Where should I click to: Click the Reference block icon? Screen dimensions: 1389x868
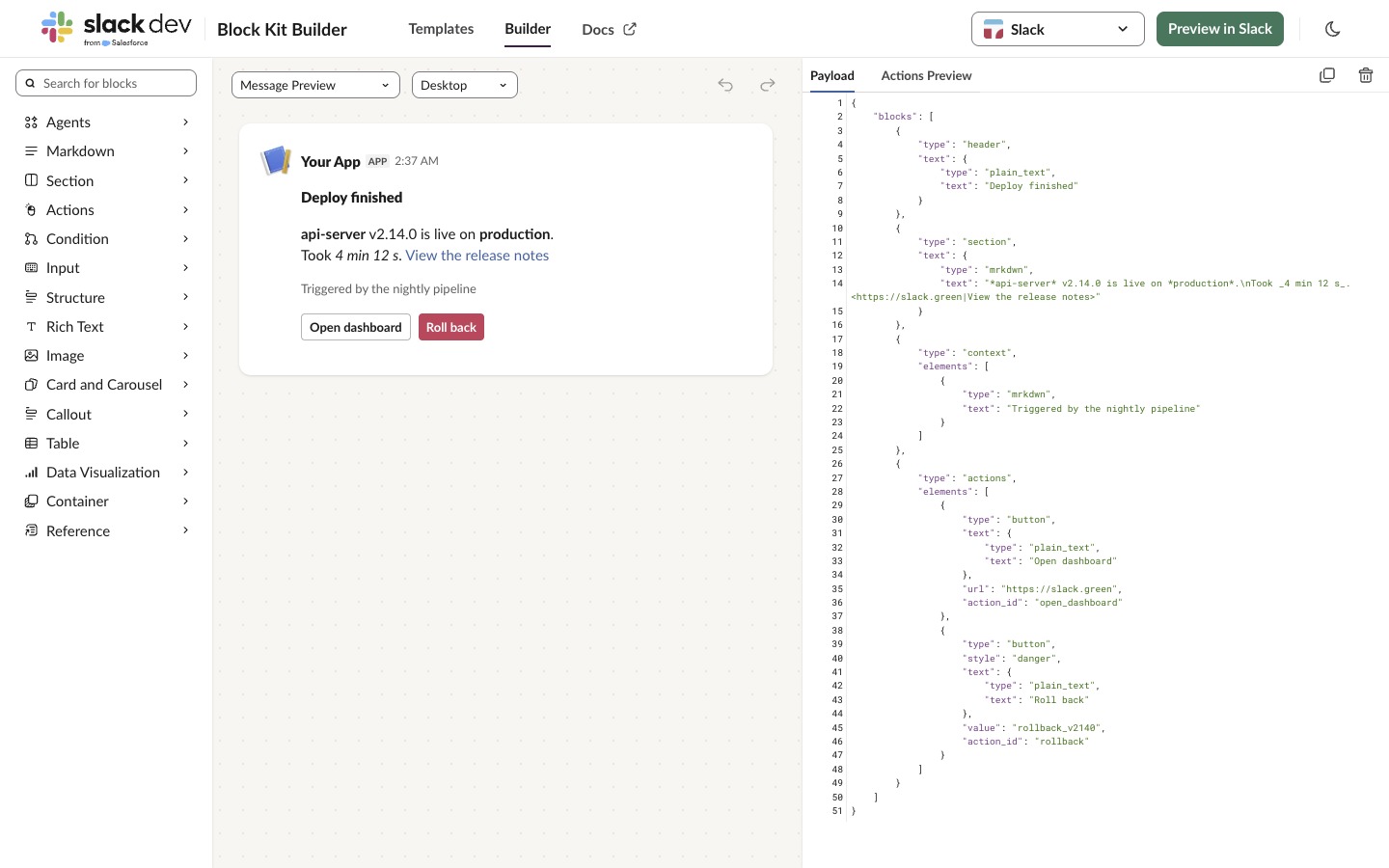coord(31,530)
